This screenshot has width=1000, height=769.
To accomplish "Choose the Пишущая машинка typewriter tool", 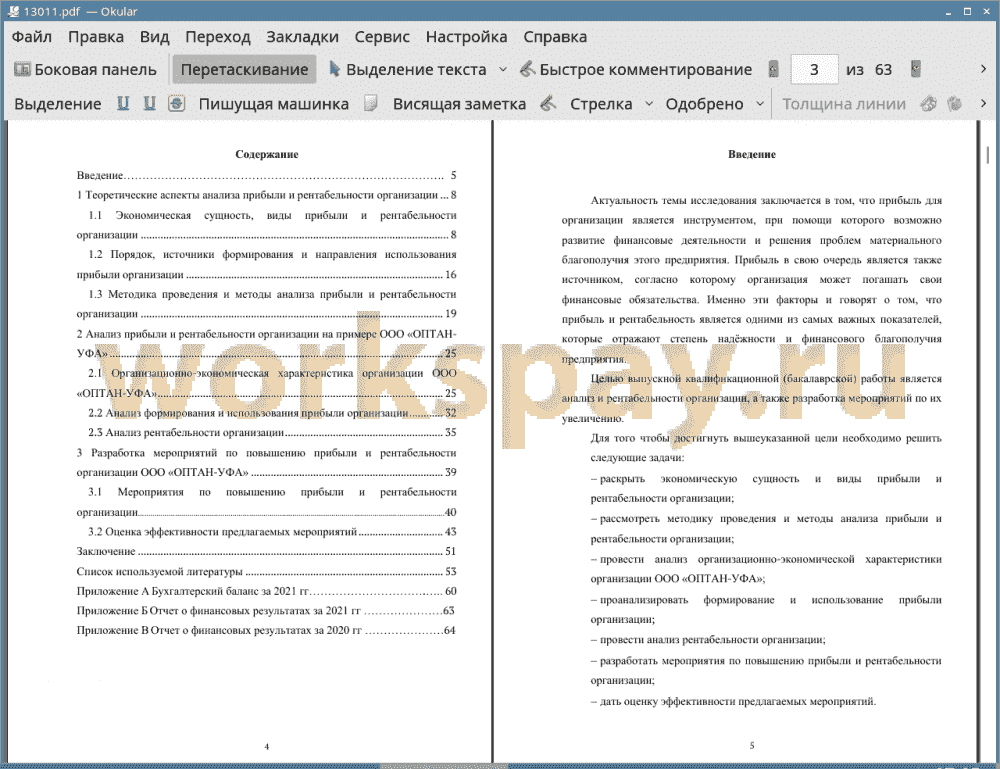I will pos(274,104).
